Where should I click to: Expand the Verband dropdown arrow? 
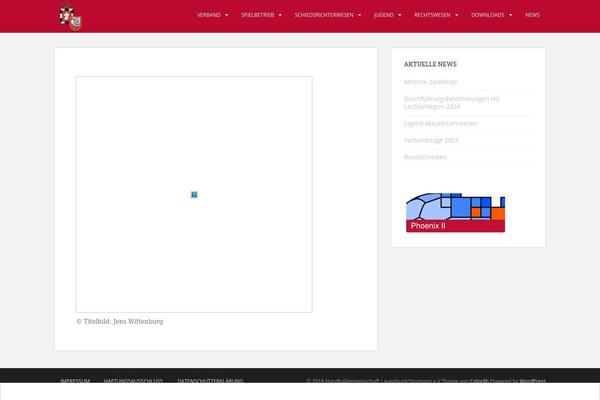pos(227,15)
